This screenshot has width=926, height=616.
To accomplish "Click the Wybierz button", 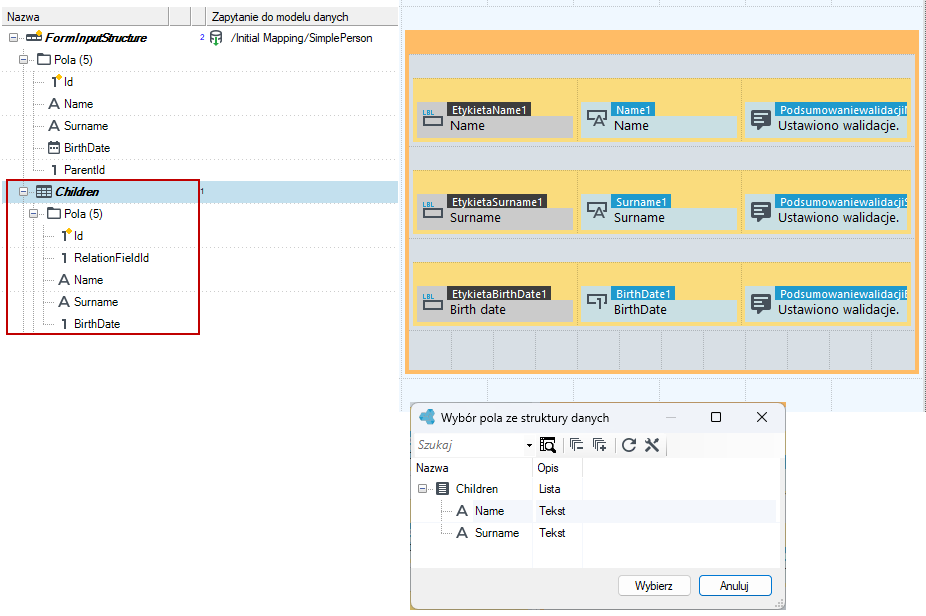I will pyautogui.click(x=654, y=585).
